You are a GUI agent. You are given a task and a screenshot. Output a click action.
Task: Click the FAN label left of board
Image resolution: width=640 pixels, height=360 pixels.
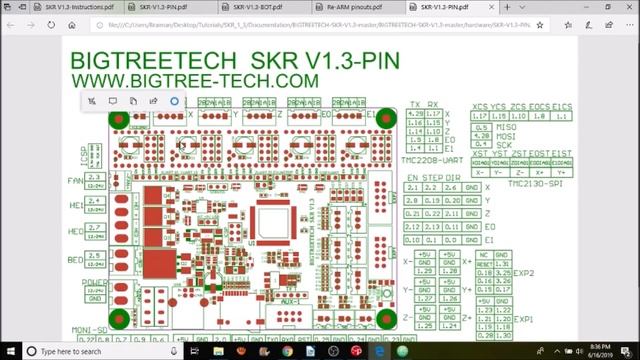[x=75, y=180]
